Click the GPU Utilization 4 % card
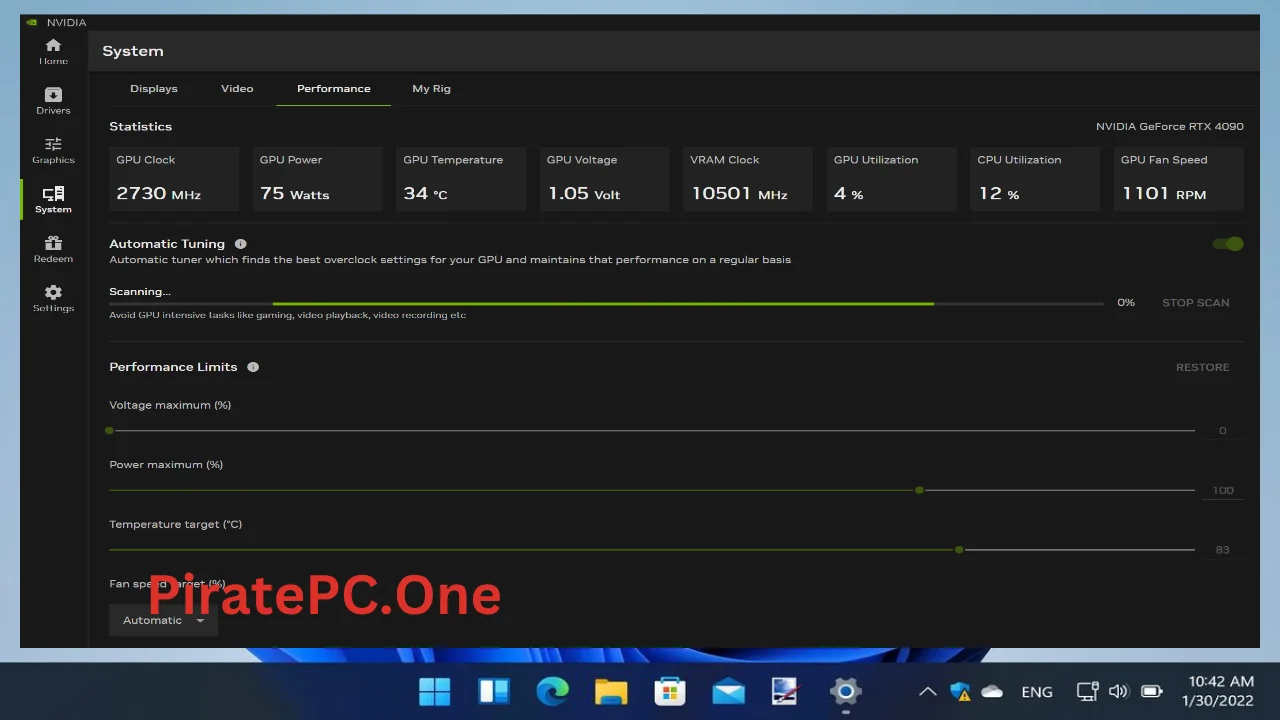The height and width of the screenshot is (720, 1280). [x=892, y=179]
